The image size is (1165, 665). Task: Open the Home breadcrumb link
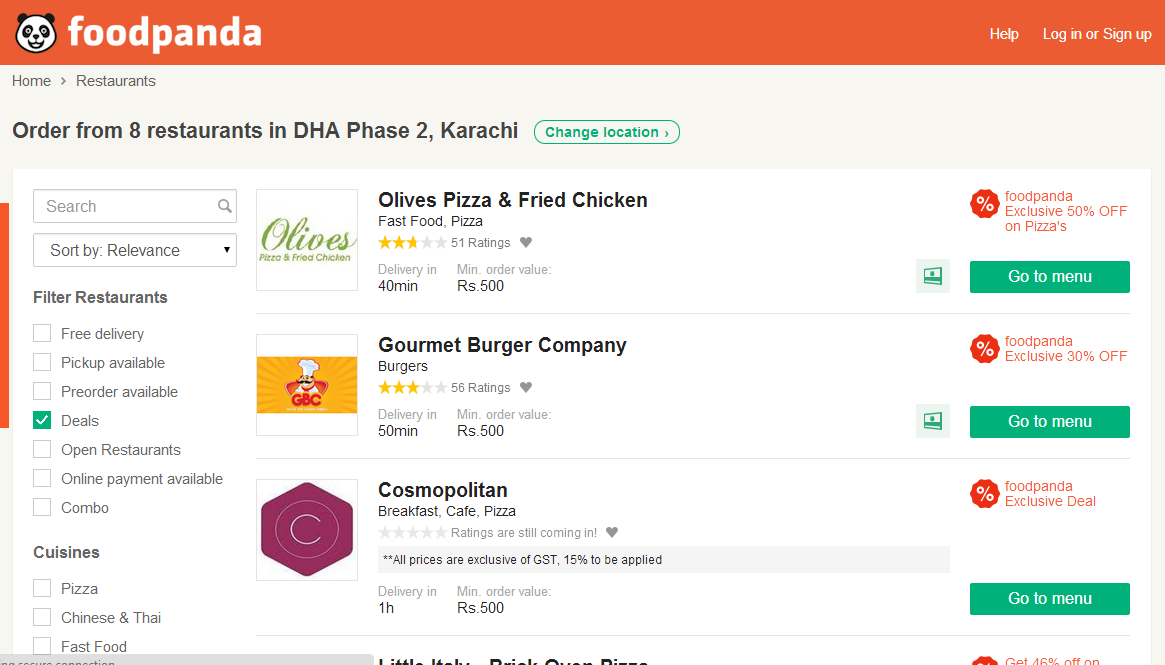pyautogui.click(x=31, y=81)
